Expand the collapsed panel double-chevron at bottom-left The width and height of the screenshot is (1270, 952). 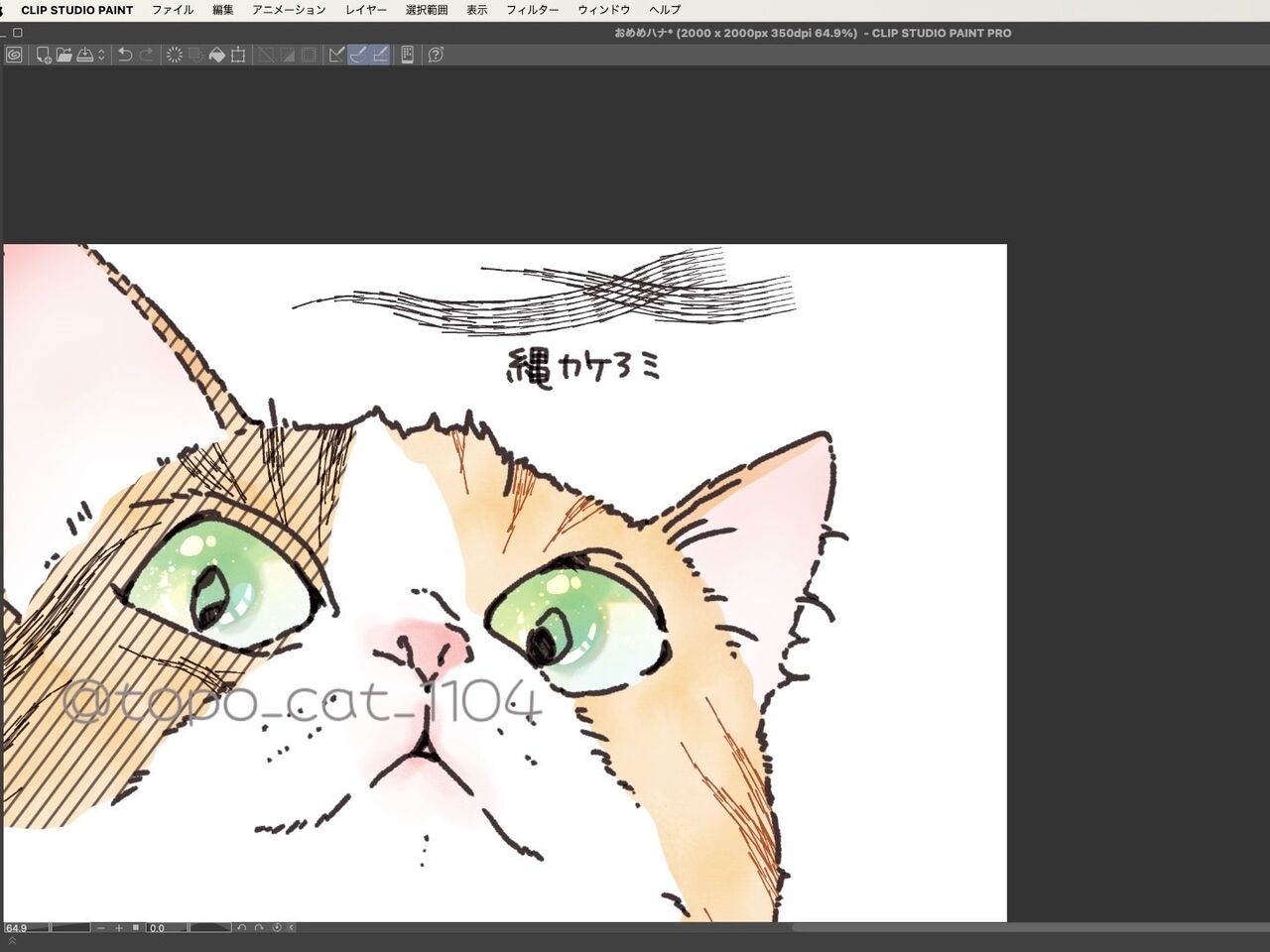point(12,941)
